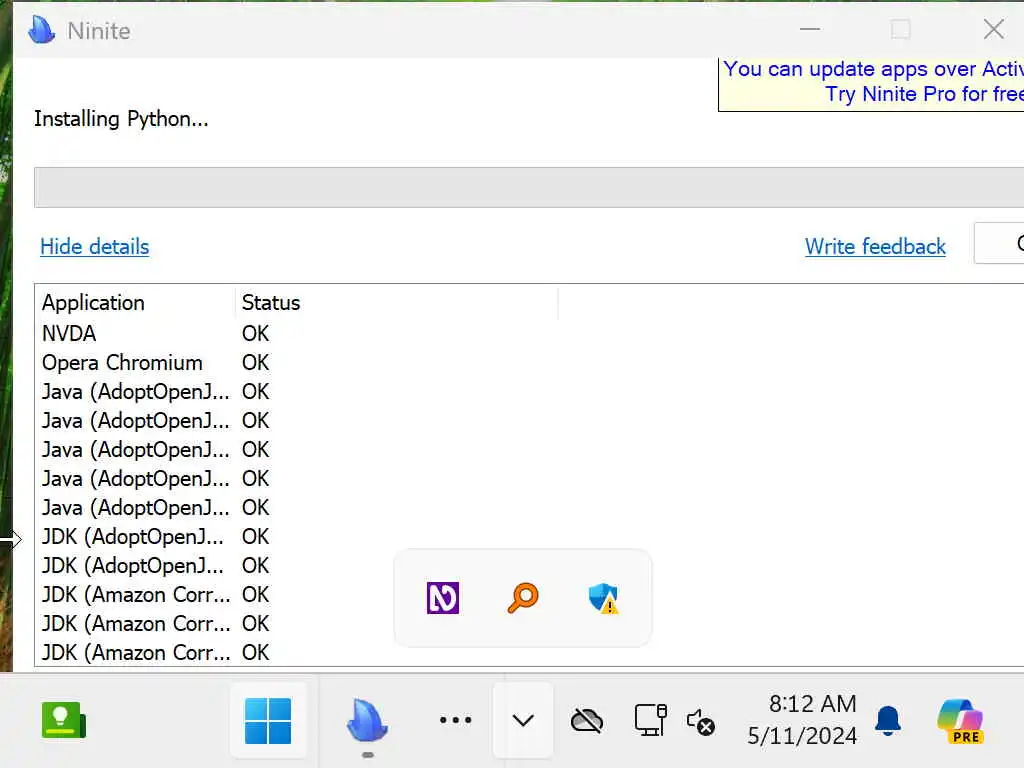Click the OneDrive cloud offline tray icon
The height and width of the screenshot is (768, 1024).
click(x=586, y=721)
